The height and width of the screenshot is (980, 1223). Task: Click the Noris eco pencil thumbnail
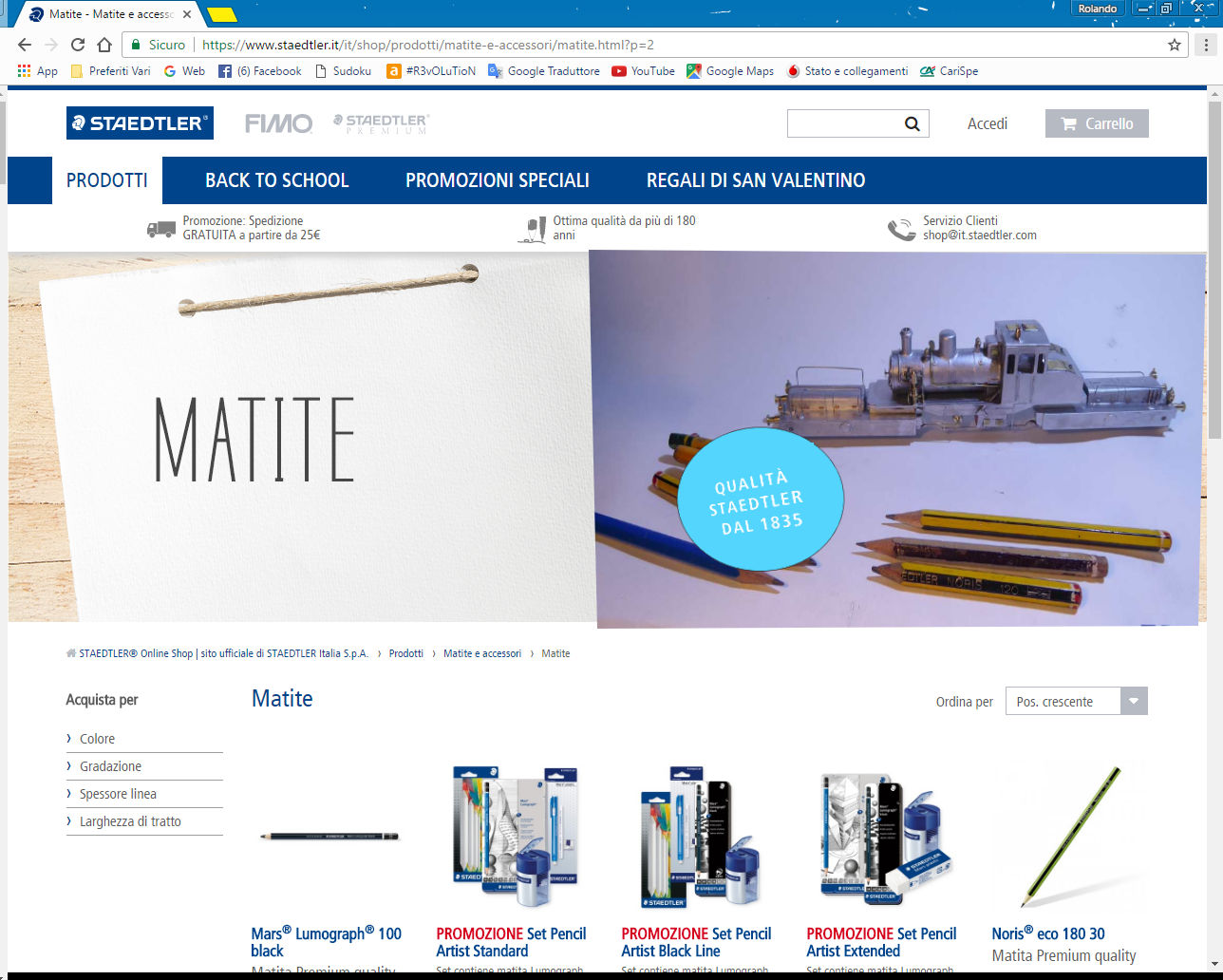(x=1070, y=836)
